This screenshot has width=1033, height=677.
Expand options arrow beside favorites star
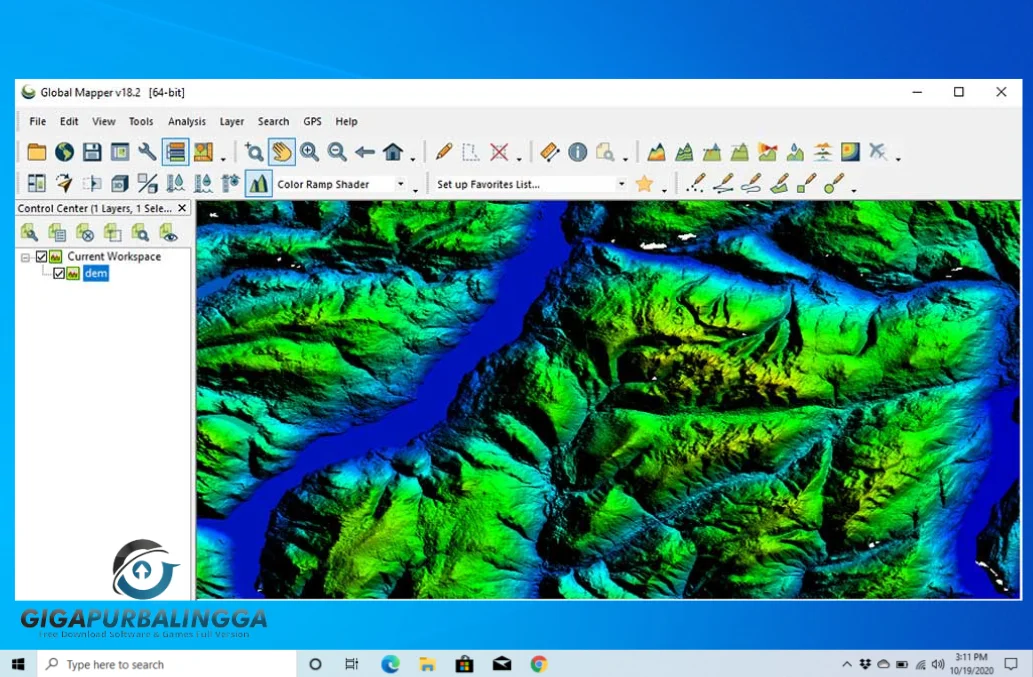click(x=664, y=191)
